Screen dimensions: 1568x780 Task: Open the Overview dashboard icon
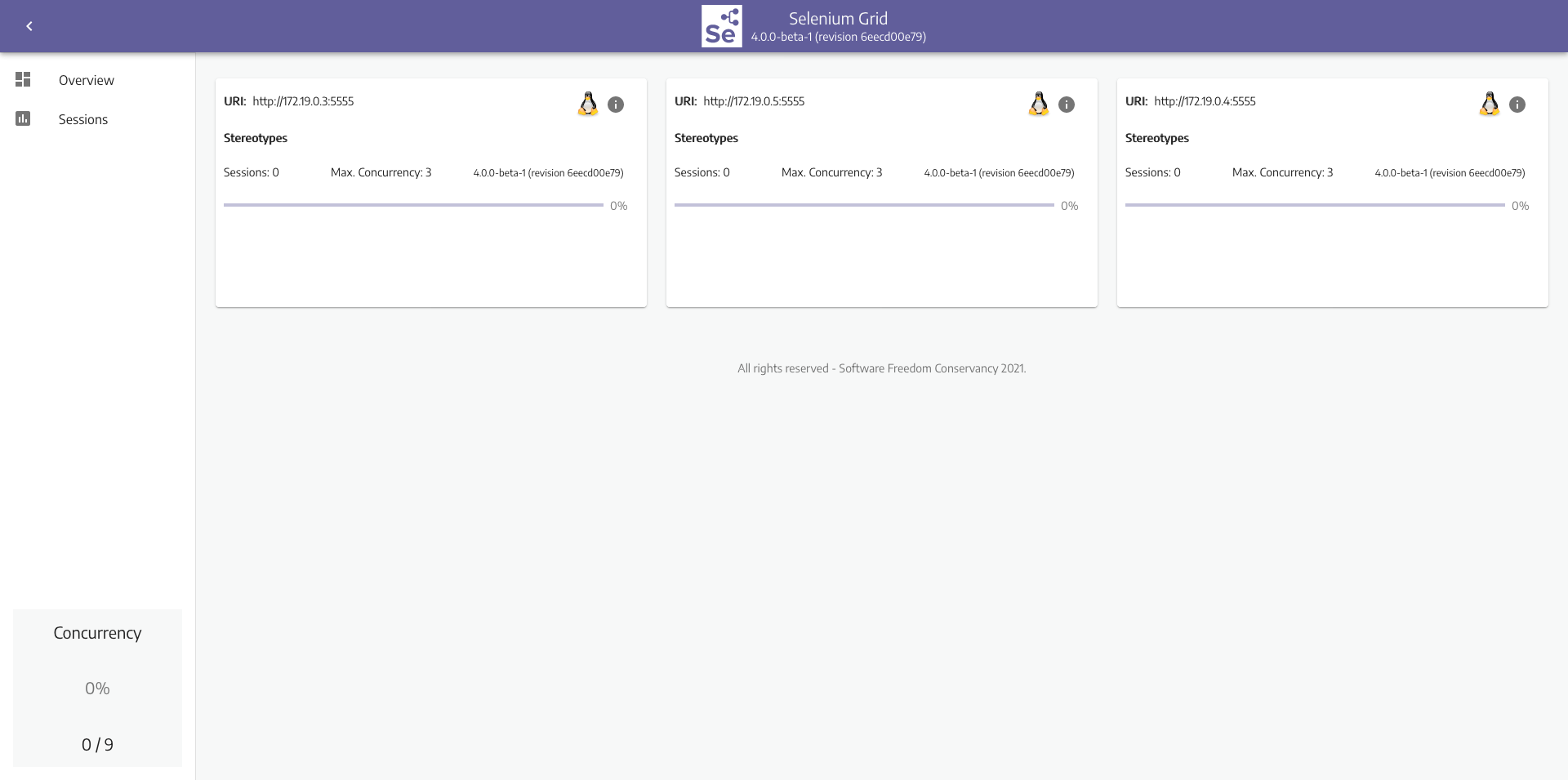click(23, 79)
